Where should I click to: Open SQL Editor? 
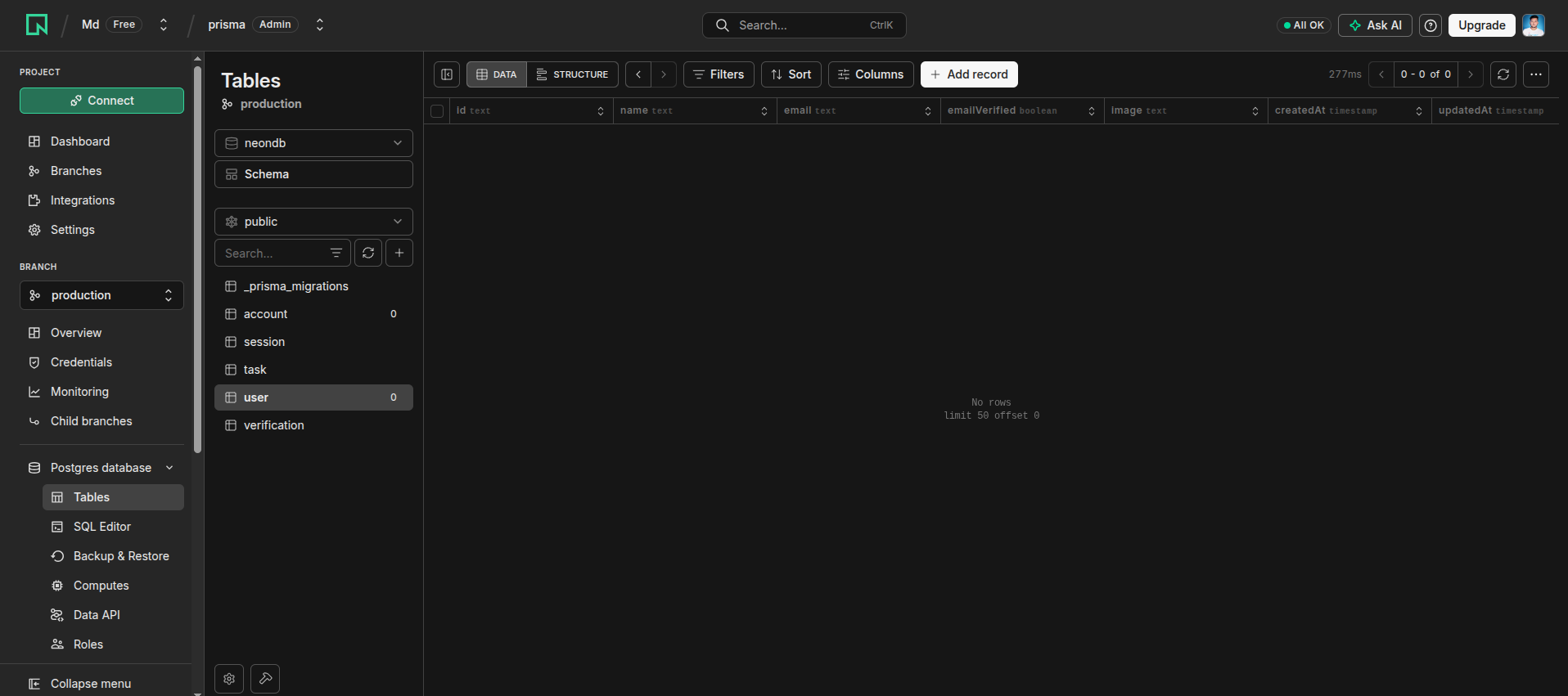113,527
